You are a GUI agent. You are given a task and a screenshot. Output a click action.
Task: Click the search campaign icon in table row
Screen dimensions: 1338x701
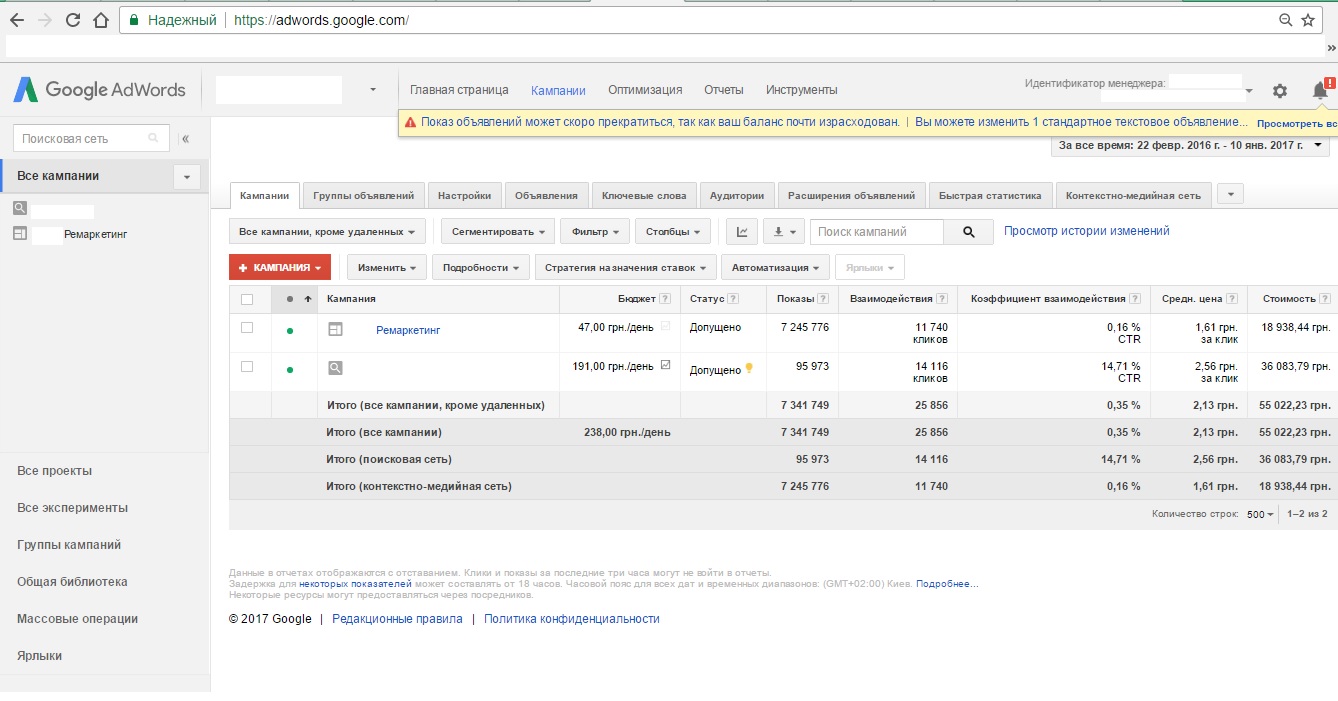tap(335, 368)
